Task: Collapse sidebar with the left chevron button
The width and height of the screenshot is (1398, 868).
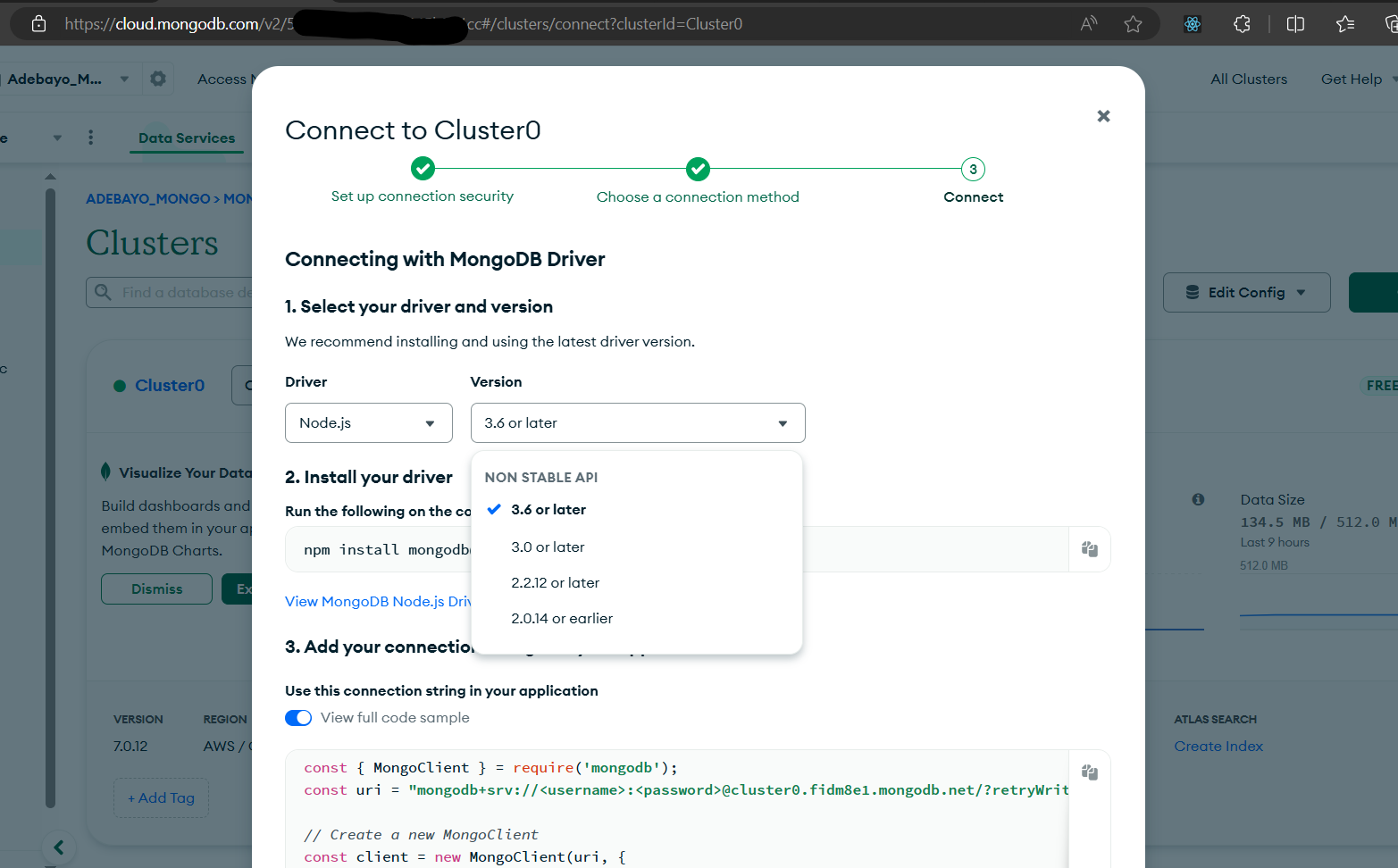Action: coord(59,847)
